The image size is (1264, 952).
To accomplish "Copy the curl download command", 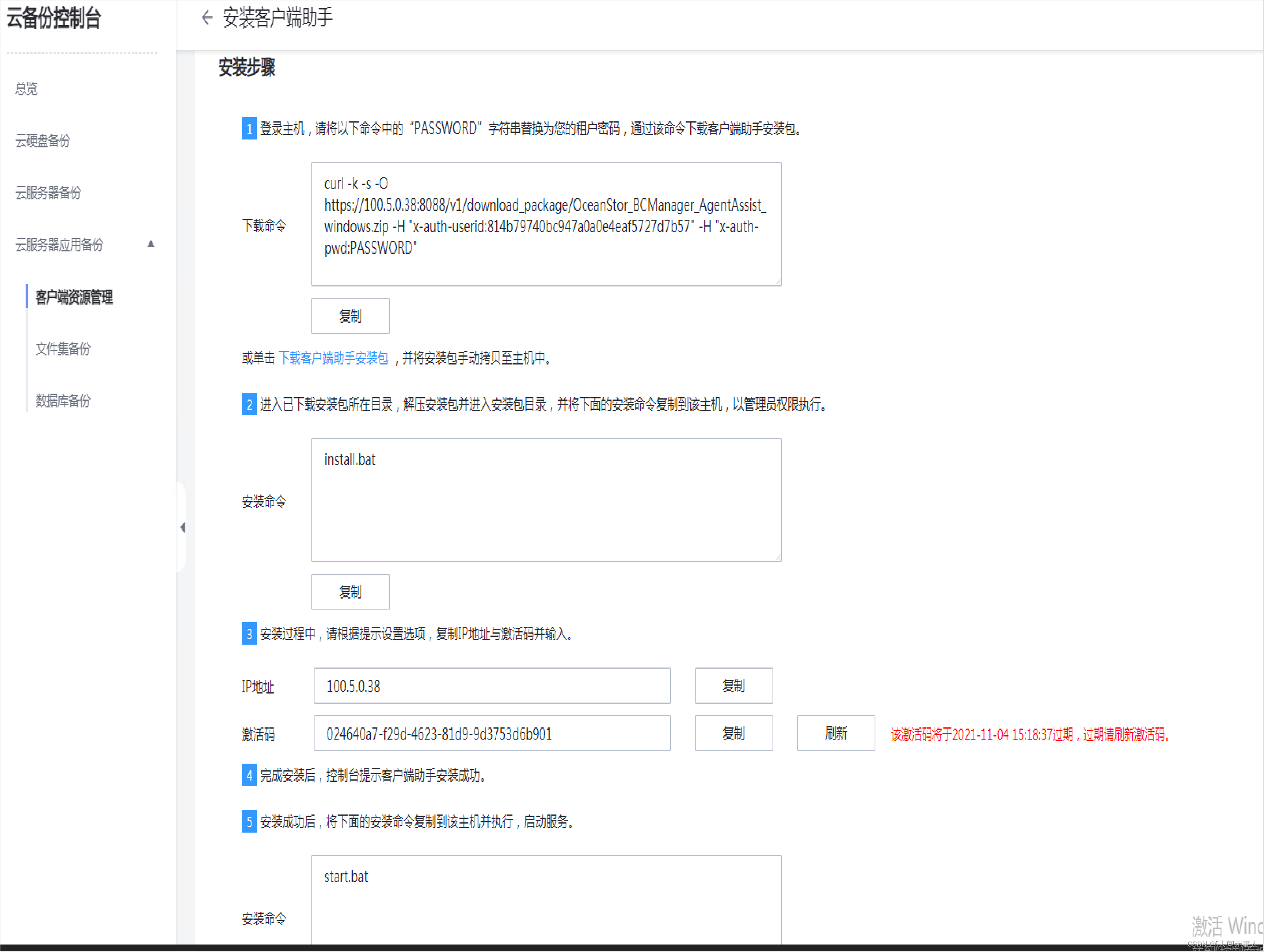I will (350, 315).
